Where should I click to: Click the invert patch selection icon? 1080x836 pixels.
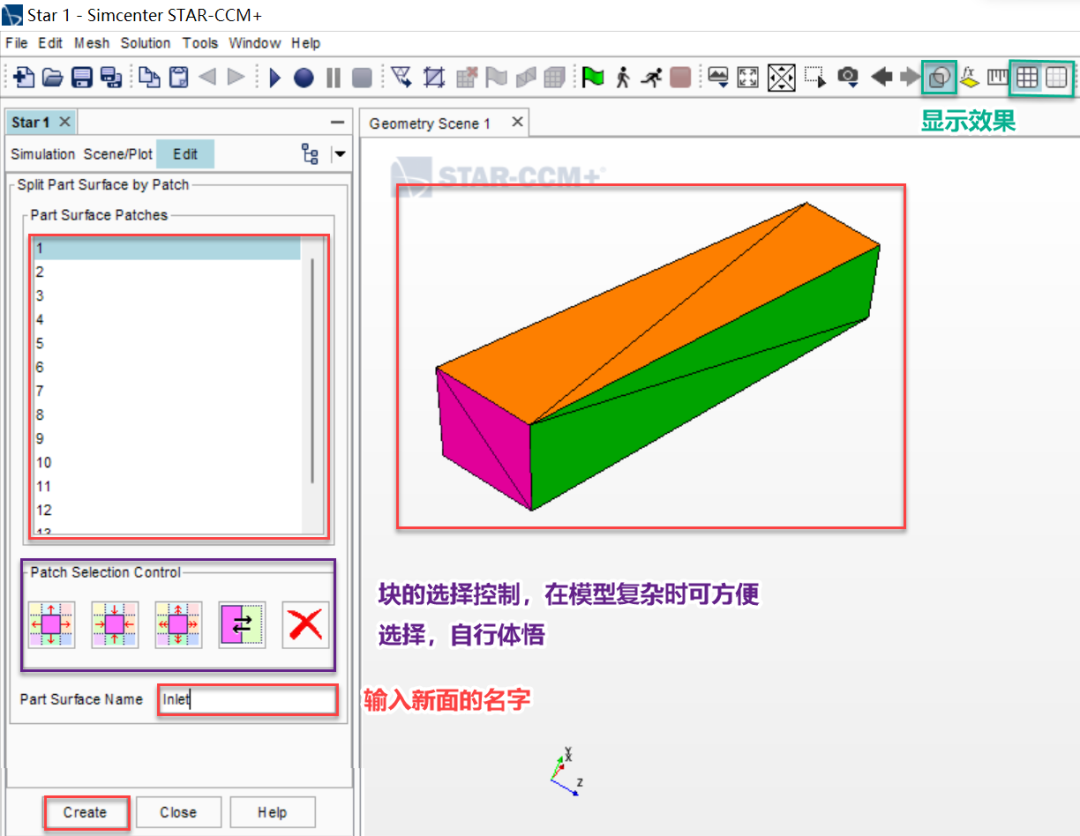(x=242, y=625)
